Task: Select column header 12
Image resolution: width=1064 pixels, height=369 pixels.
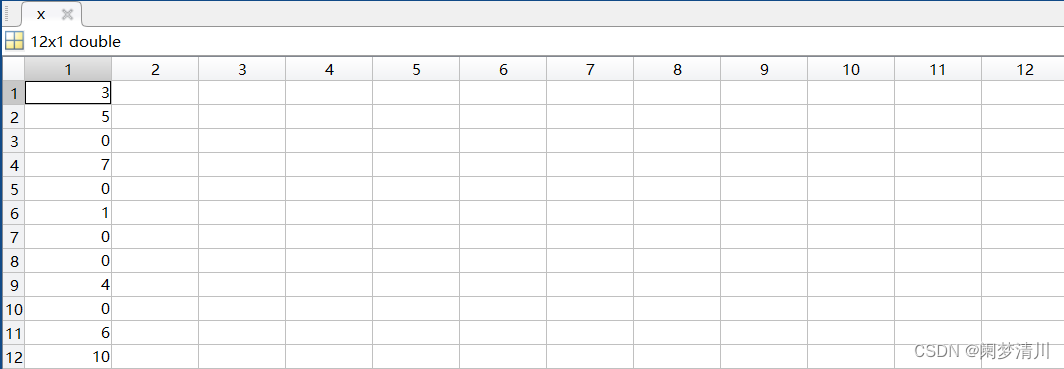Action: click(1023, 69)
